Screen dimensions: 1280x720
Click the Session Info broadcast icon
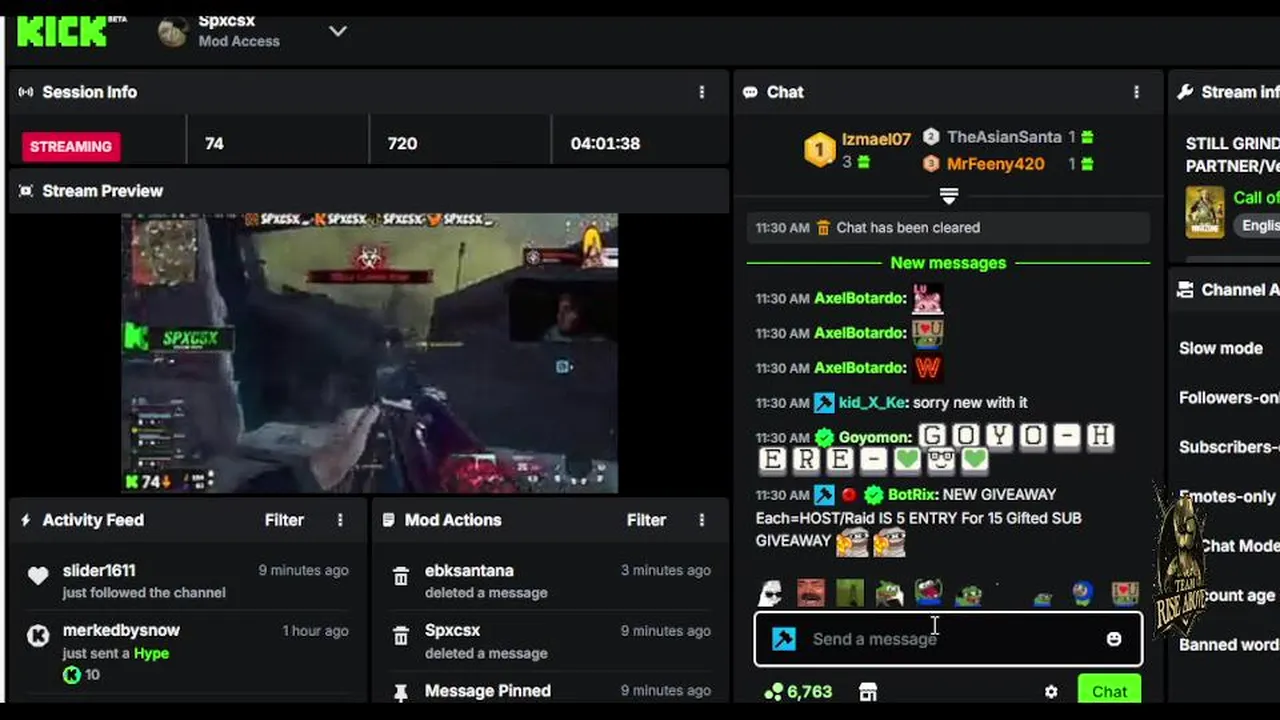[26, 92]
